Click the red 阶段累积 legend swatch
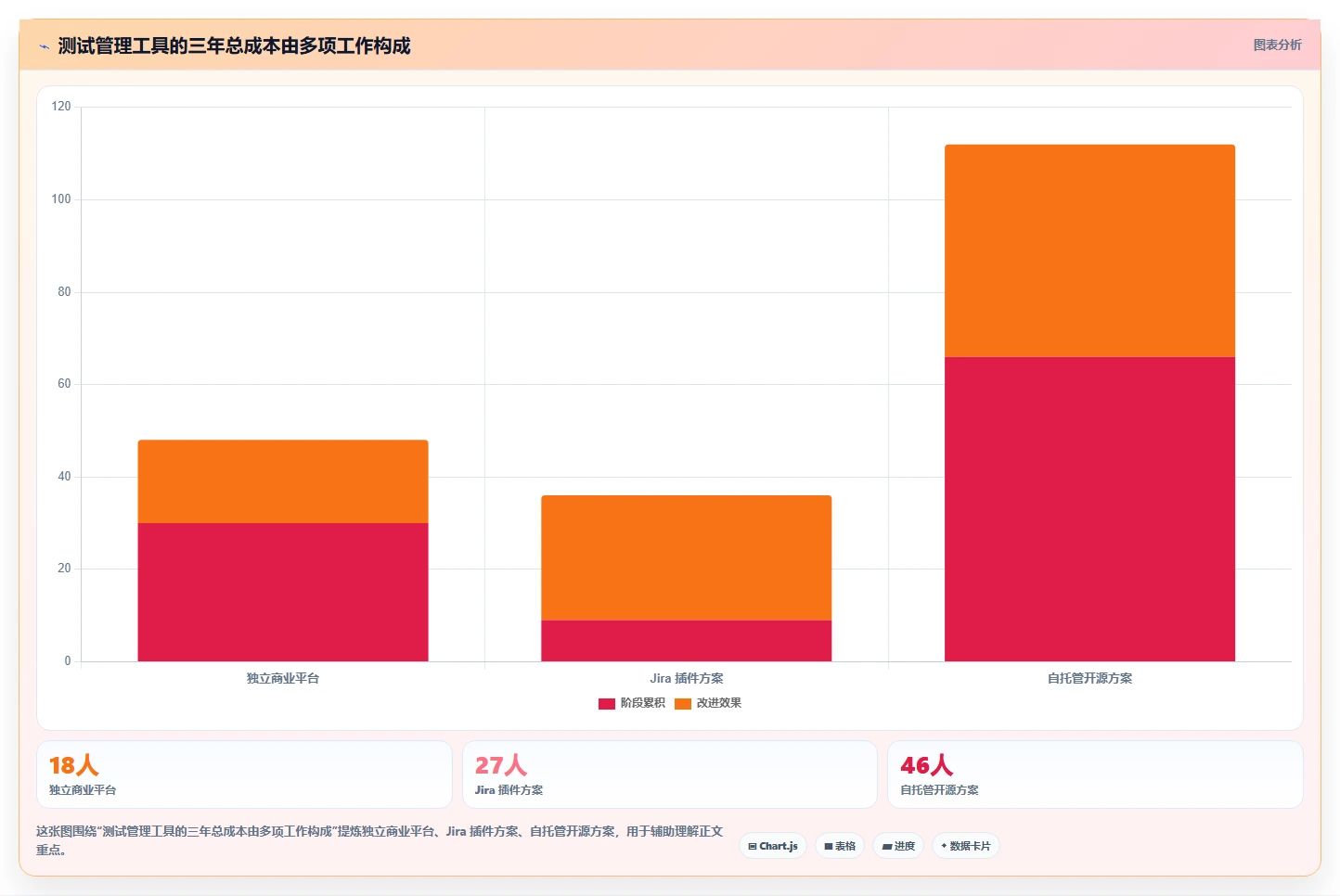The image size is (1340, 896). tap(607, 703)
